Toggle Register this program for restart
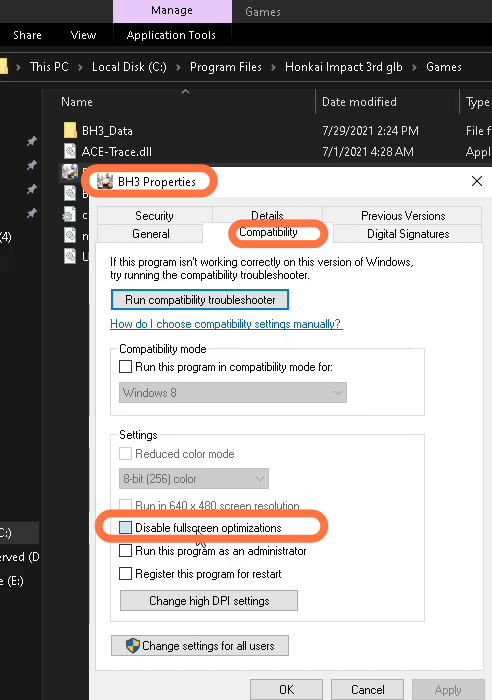This screenshot has width=492, height=700. pos(125,573)
